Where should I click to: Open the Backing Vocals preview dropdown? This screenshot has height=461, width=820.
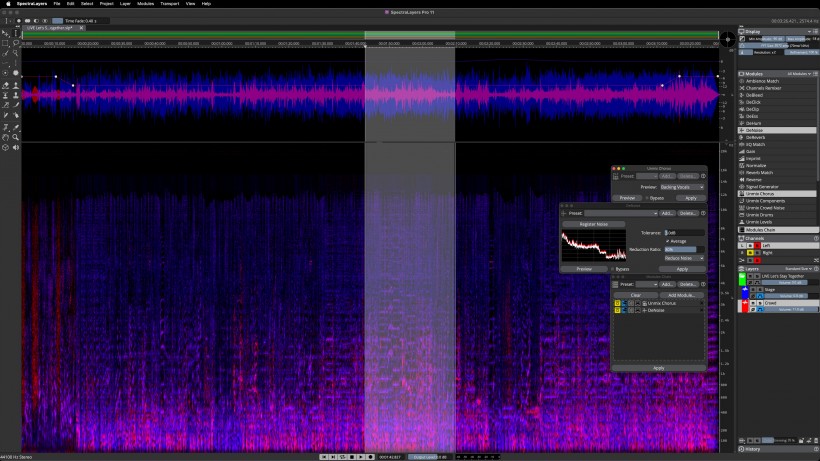(x=681, y=187)
